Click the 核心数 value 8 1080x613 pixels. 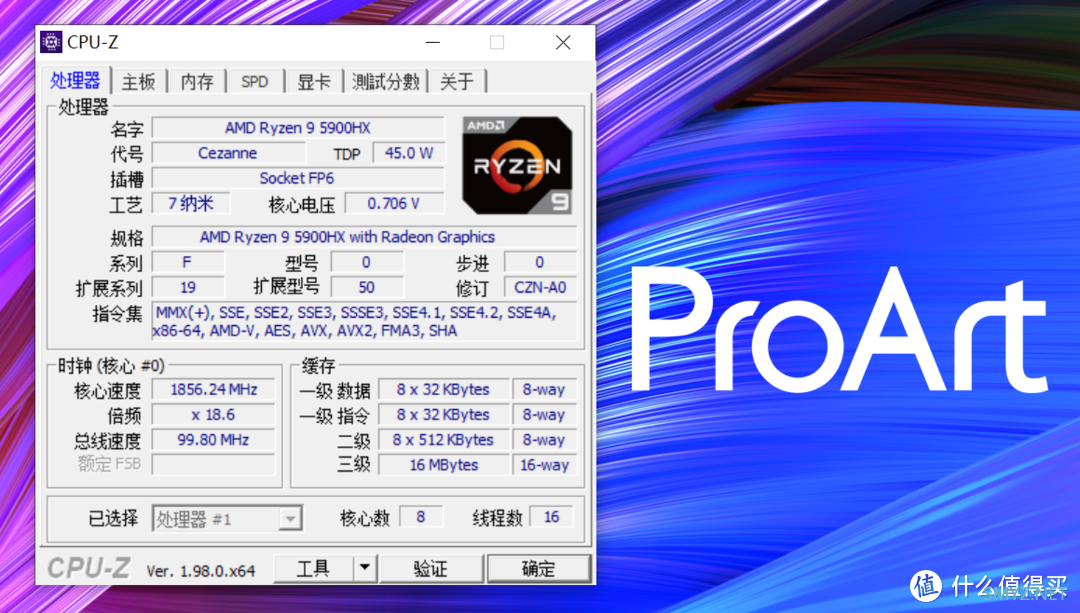[421, 517]
